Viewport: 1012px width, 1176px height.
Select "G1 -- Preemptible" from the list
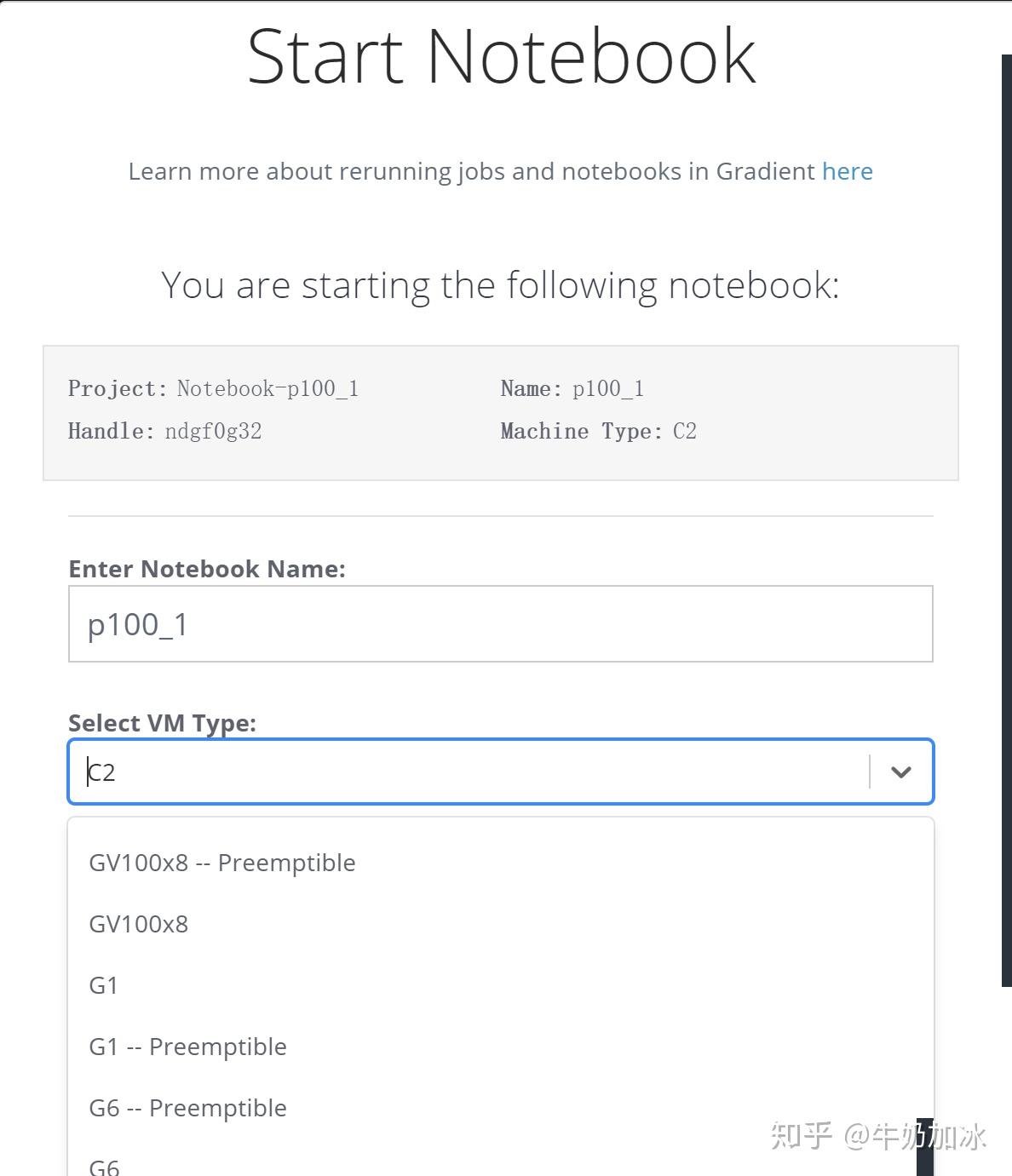coord(188,1047)
